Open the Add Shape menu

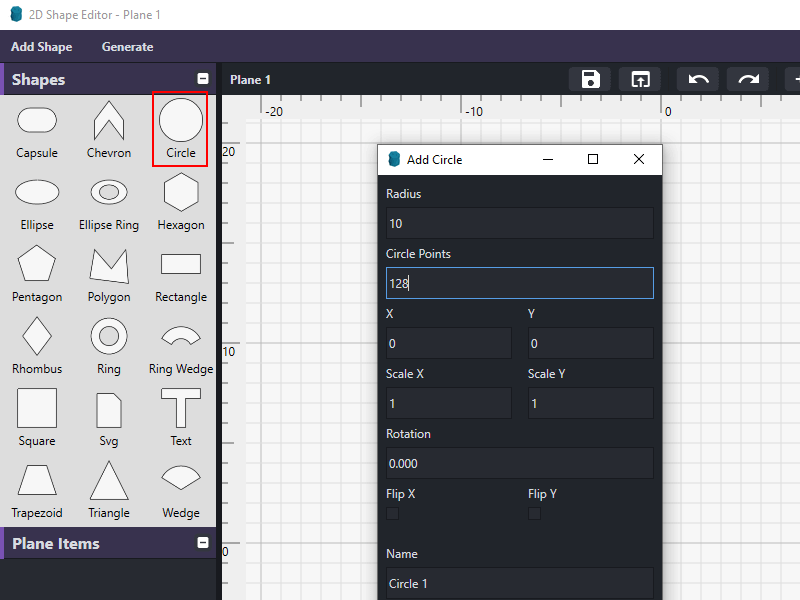[x=41, y=47]
